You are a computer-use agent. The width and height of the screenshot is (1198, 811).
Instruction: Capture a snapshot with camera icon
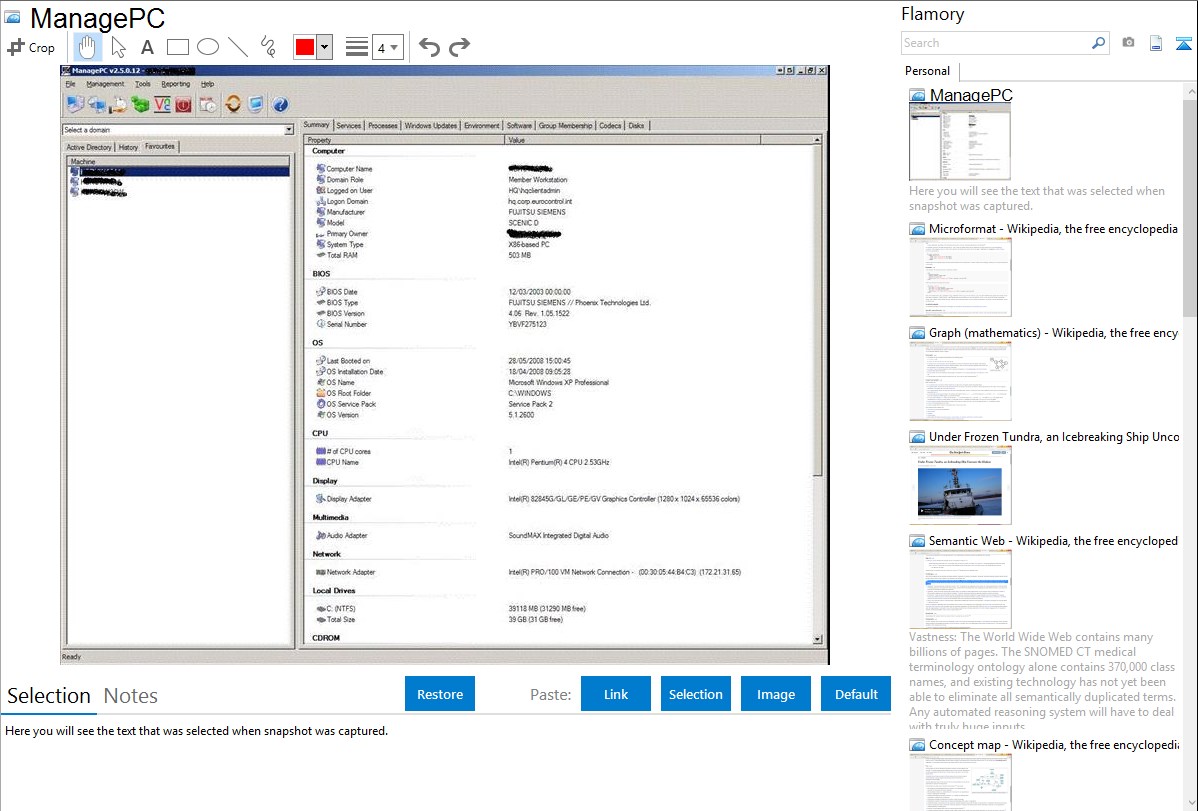click(1128, 43)
